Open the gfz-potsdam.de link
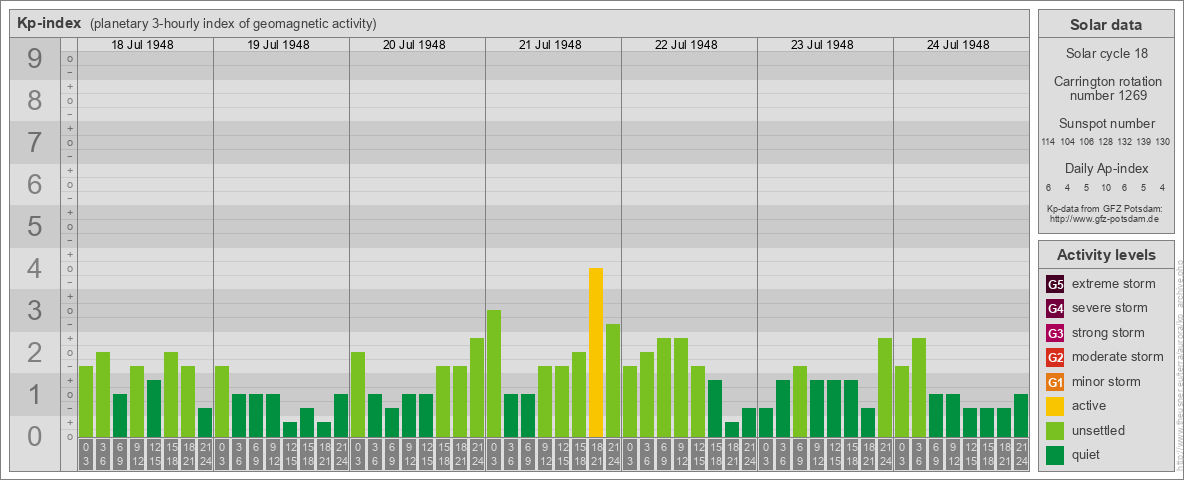This screenshot has width=1184, height=480. (1104, 219)
